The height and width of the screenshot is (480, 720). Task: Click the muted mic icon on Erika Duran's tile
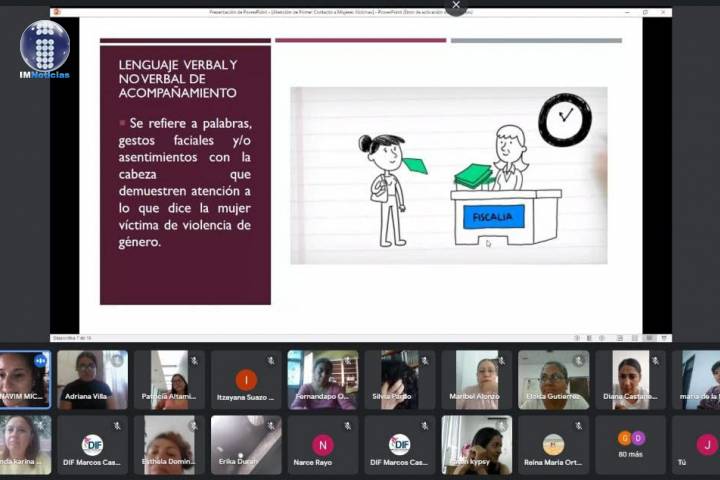(270, 426)
